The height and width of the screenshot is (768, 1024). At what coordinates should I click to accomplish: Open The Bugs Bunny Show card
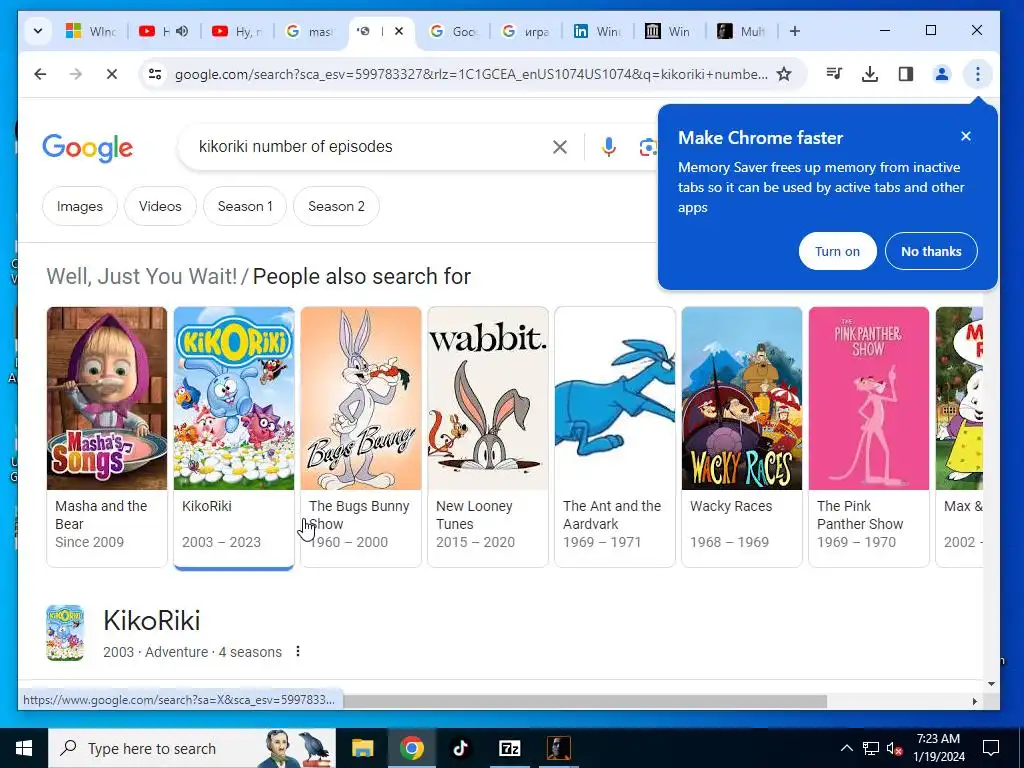360,437
